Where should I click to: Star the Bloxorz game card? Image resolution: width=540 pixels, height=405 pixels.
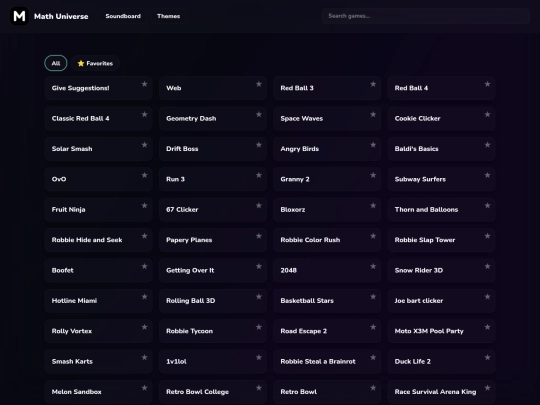(x=373, y=206)
